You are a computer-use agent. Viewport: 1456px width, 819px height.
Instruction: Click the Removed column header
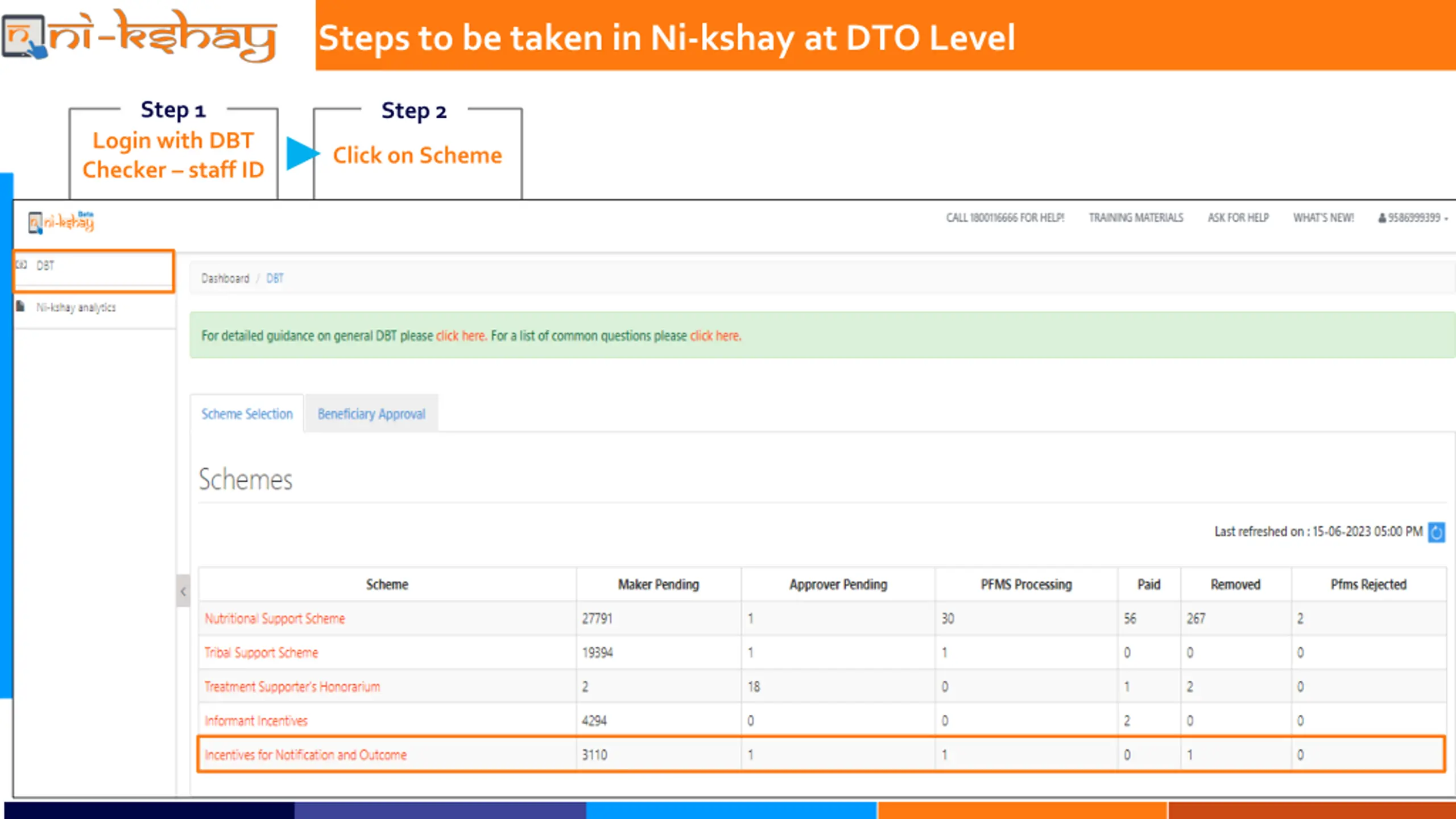pos(1235,584)
